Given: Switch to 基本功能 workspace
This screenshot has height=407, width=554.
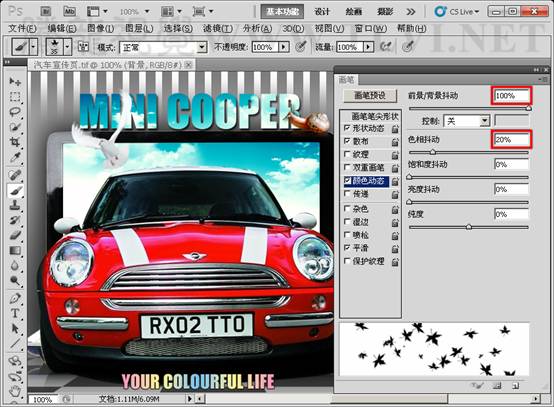Looking at the screenshot, I should [x=283, y=12].
